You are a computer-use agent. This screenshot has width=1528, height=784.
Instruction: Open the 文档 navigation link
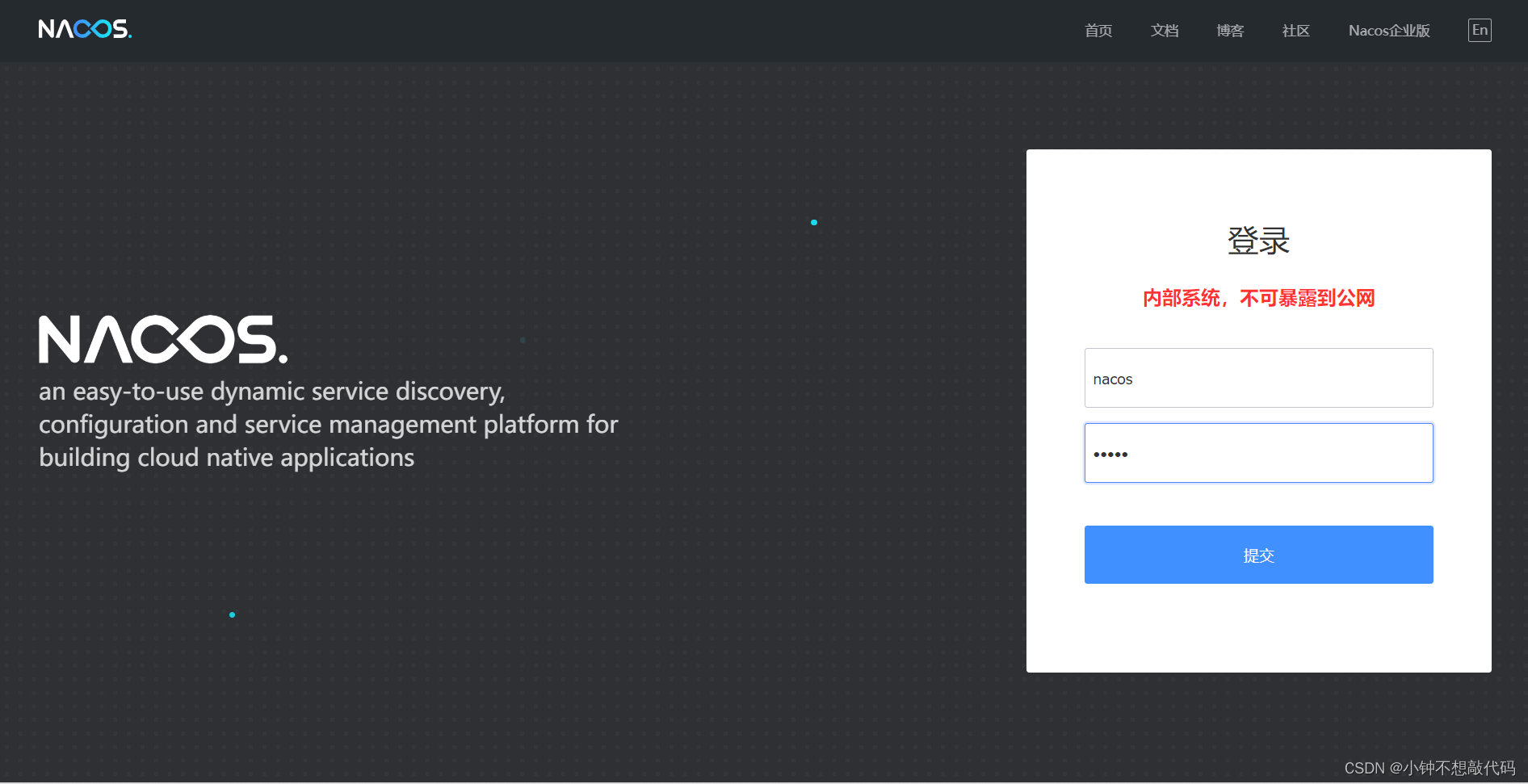pyautogui.click(x=1165, y=31)
